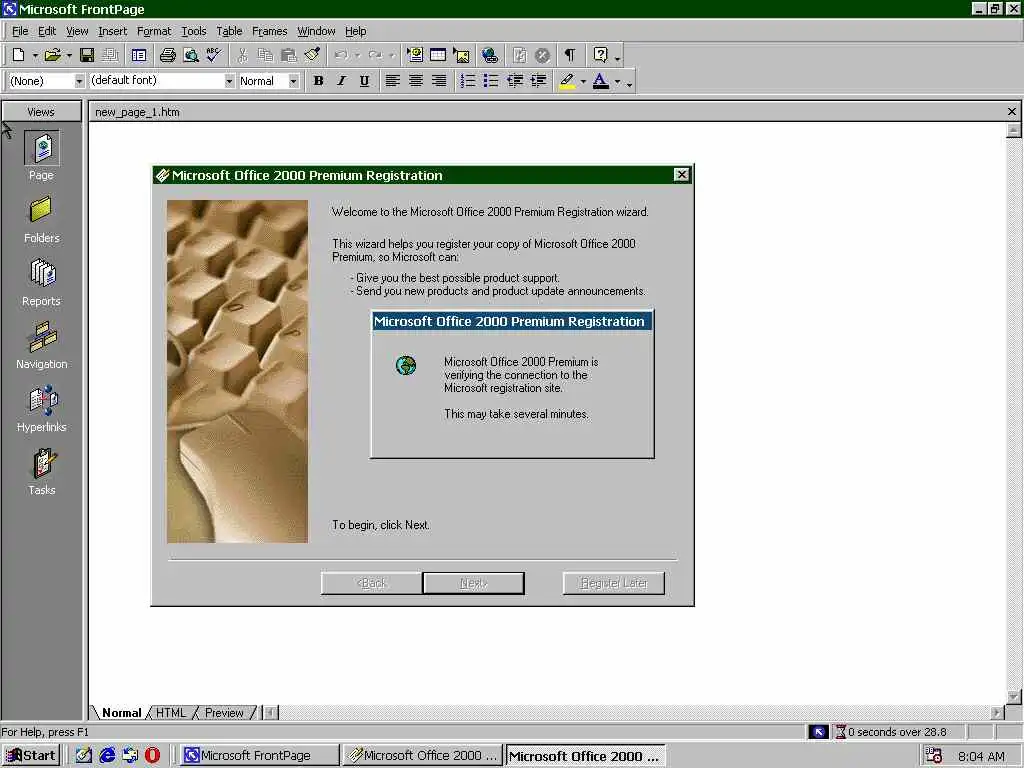
Task: Open the (default font) dropdown
Action: tap(229, 81)
